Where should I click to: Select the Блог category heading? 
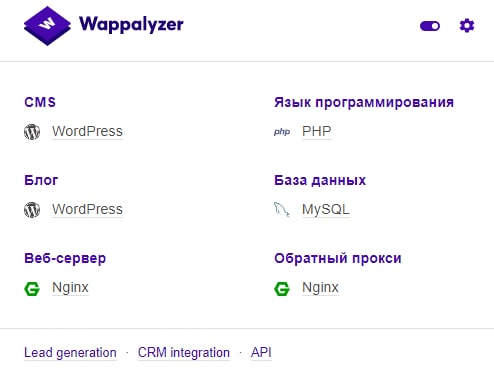pos(41,180)
